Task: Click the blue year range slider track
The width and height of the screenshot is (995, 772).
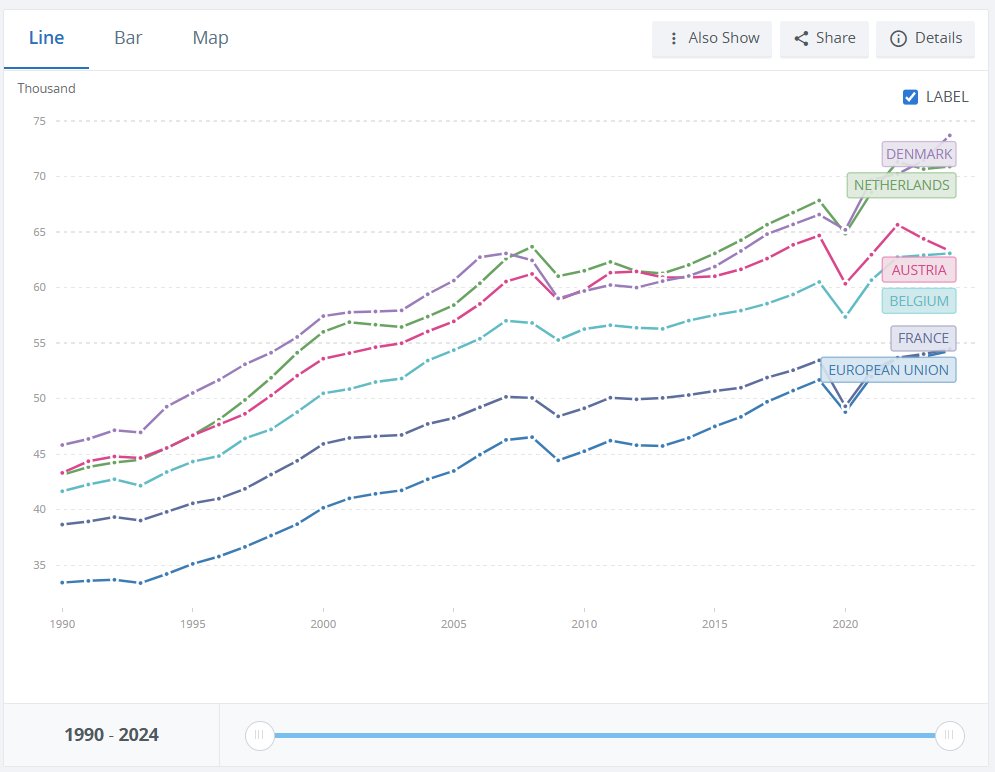Action: pos(604,735)
